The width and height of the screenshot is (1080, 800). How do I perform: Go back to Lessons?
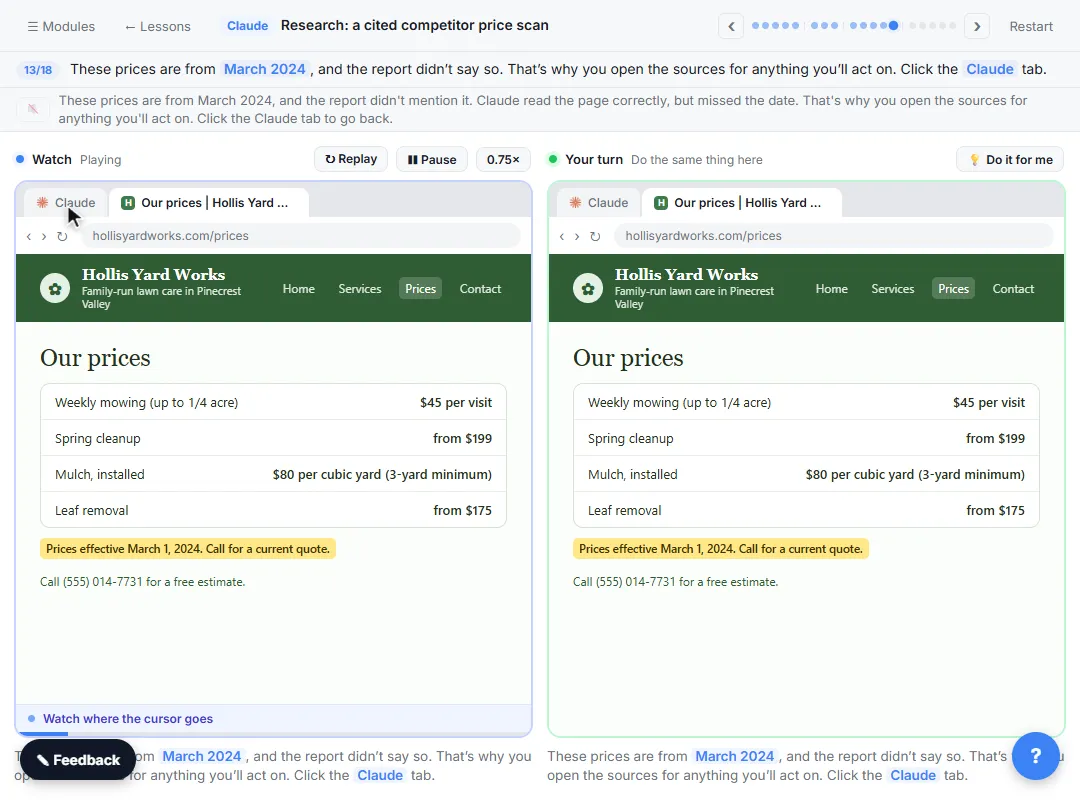(157, 26)
